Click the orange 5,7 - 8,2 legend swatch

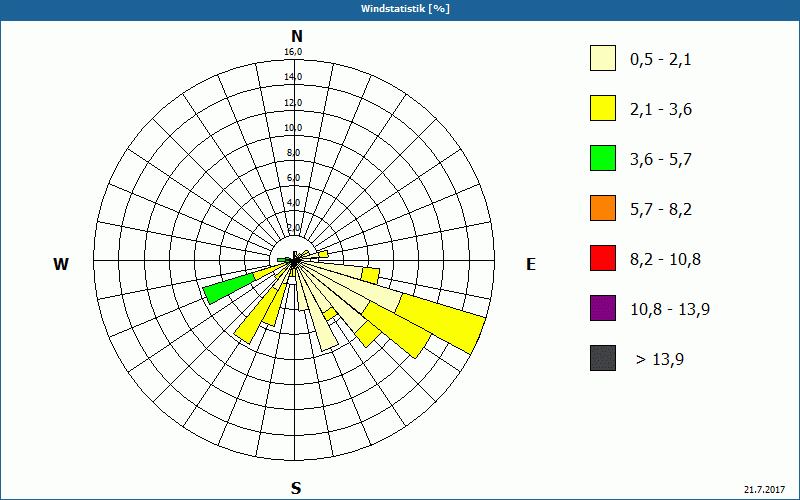(x=603, y=208)
